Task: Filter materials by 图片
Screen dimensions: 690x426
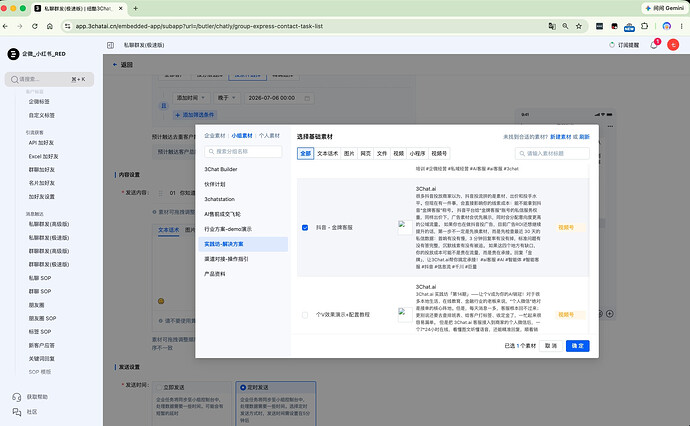Action: tap(349, 154)
